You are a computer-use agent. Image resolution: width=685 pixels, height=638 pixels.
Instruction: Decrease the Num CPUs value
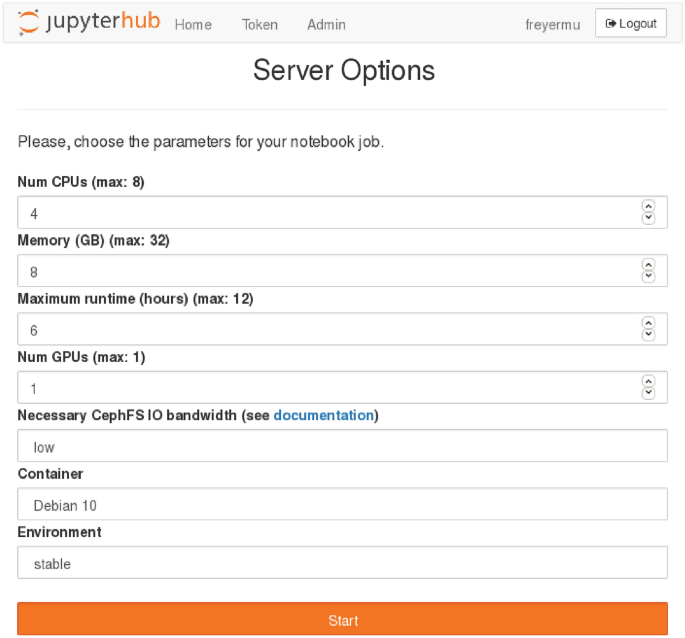click(648, 218)
